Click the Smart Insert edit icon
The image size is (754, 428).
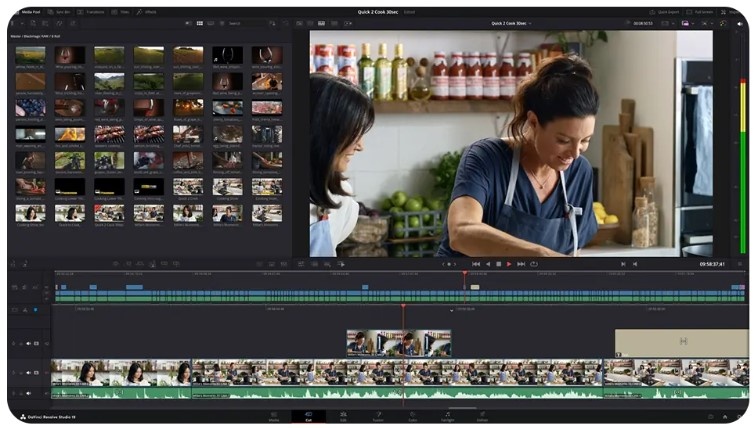[x=116, y=264]
